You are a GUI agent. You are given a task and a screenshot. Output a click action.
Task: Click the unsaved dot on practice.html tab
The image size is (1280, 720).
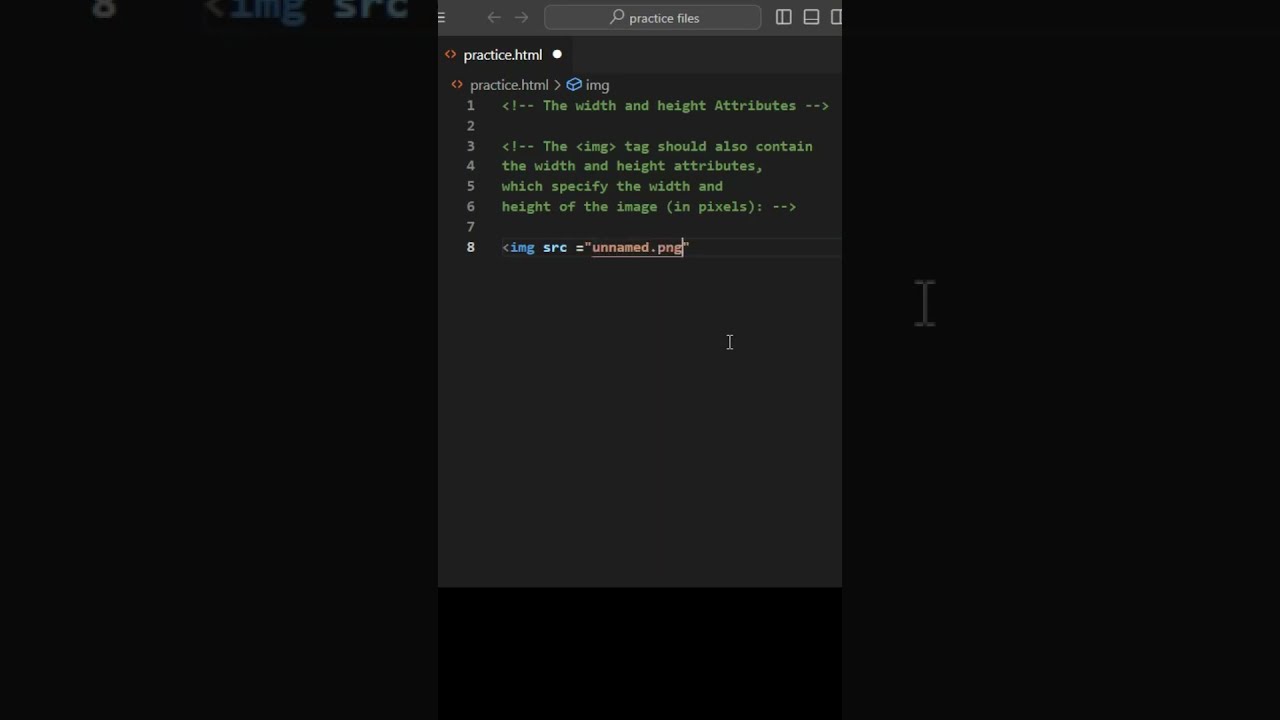pyautogui.click(x=557, y=55)
